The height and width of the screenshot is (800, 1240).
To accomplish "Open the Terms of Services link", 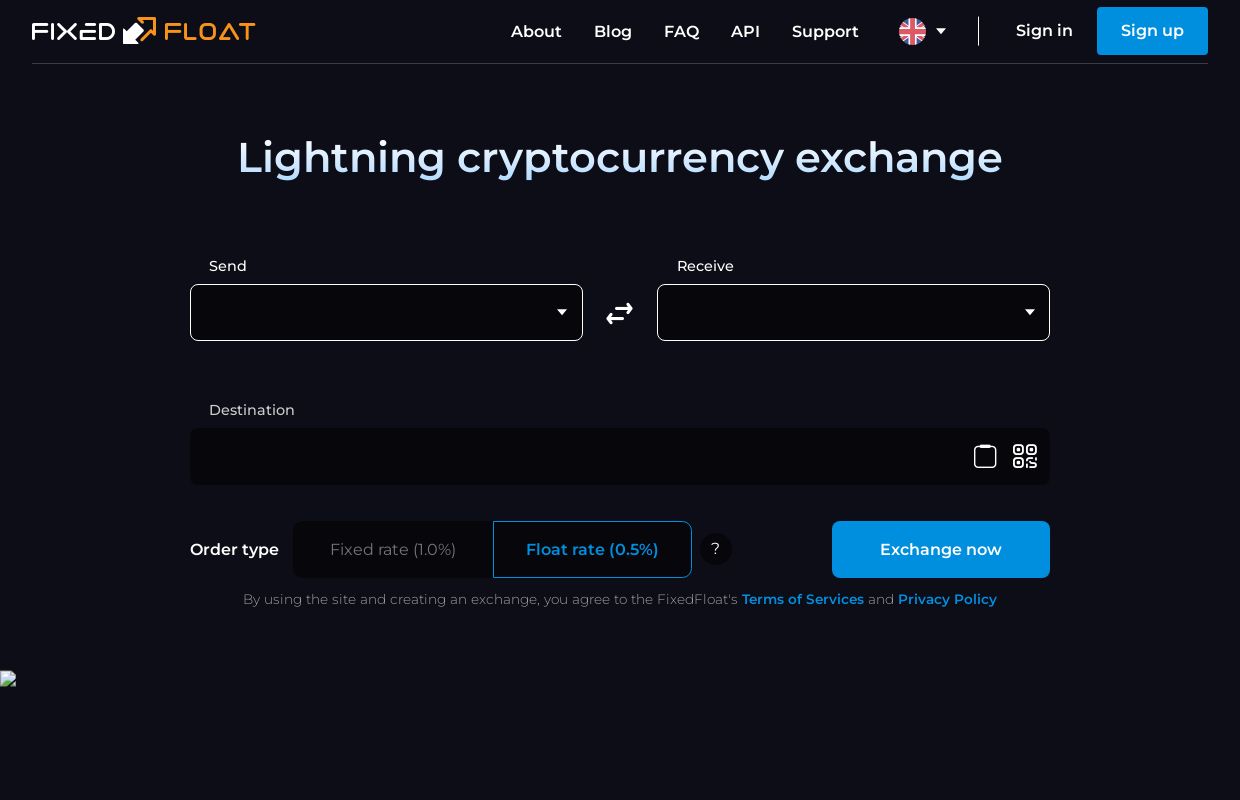I will pos(803,599).
